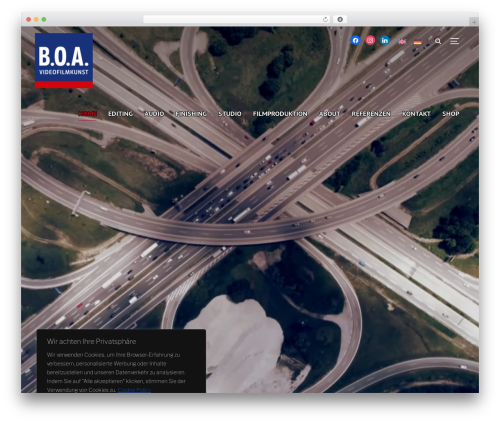
Task: Maximize the browser with green button
Action: click(x=44, y=19)
